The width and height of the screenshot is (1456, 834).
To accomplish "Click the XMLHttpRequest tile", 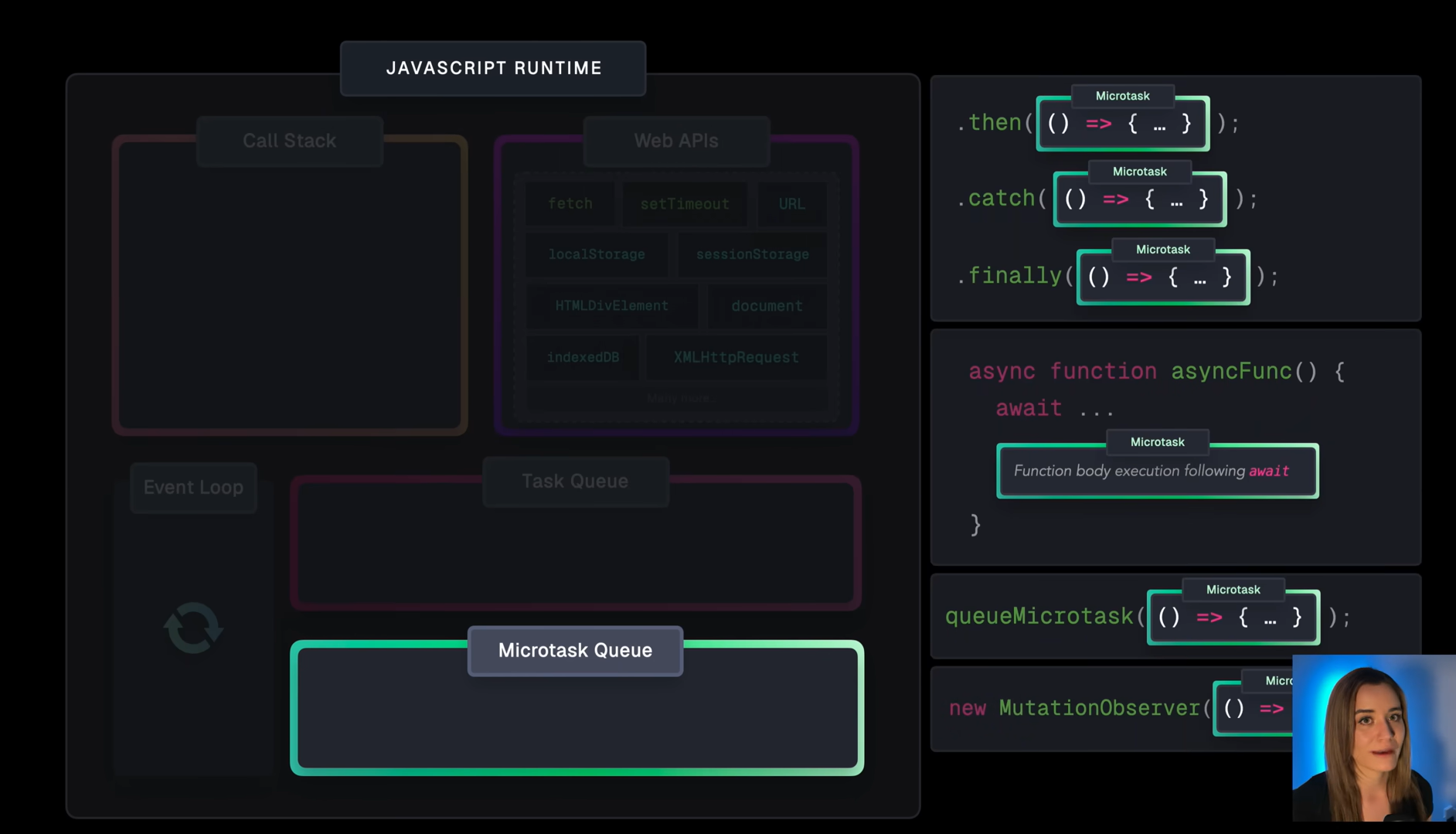I will click(736, 357).
